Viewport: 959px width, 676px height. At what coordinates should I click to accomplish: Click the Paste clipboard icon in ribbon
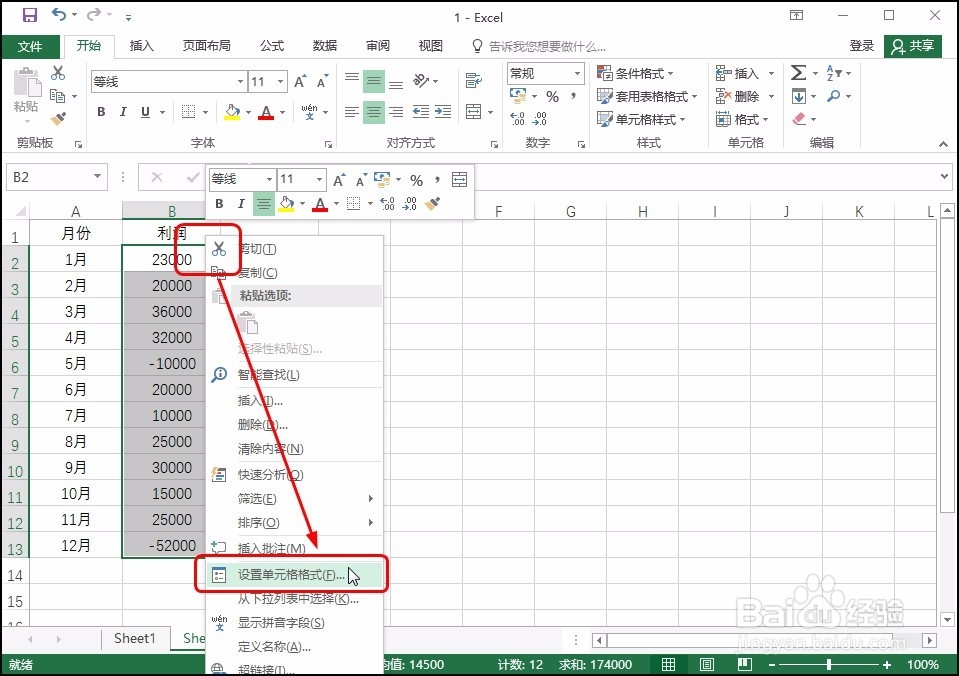[26, 83]
